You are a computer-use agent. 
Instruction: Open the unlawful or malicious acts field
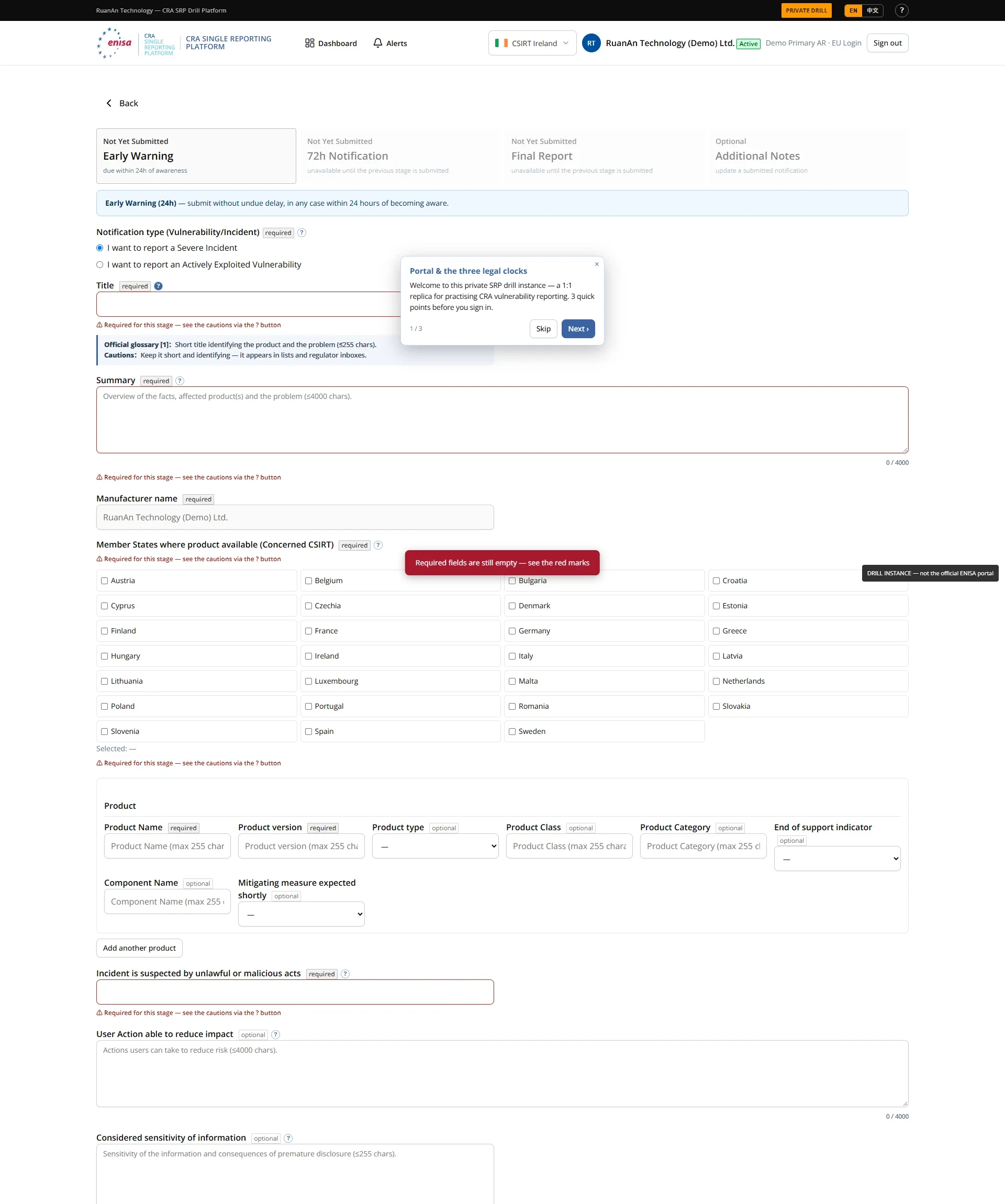click(x=295, y=992)
